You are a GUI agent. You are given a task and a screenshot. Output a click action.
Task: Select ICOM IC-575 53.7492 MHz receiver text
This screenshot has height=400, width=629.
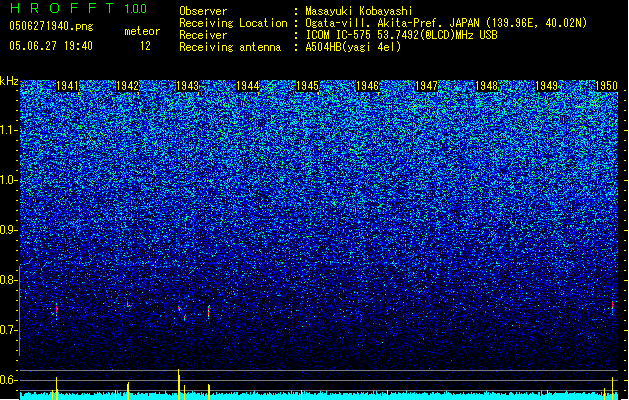(x=401, y=35)
